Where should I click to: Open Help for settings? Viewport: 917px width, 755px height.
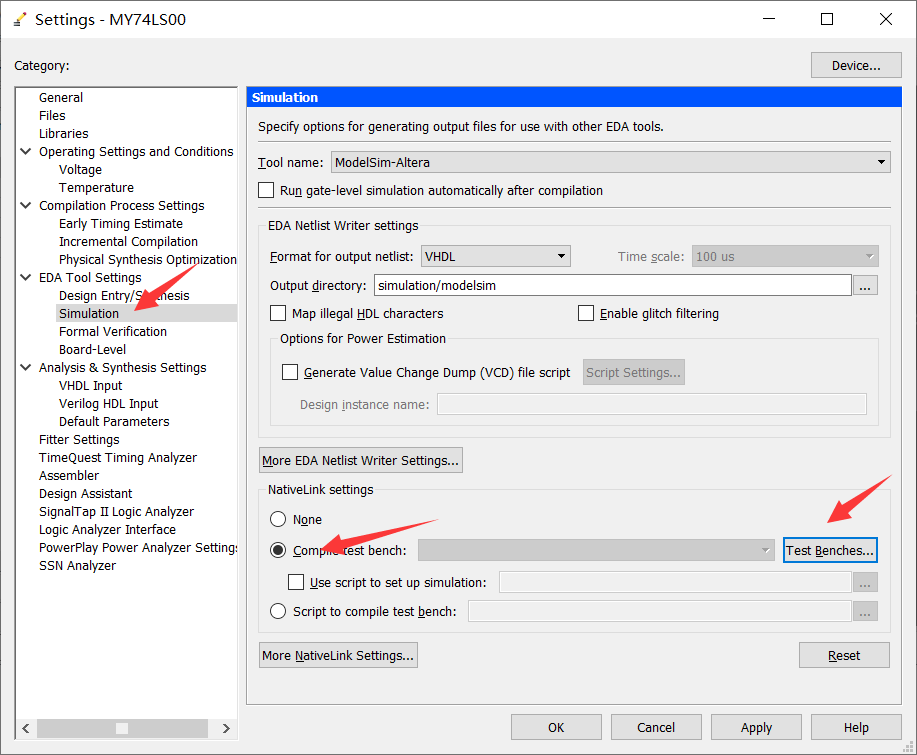click(856, 728)
